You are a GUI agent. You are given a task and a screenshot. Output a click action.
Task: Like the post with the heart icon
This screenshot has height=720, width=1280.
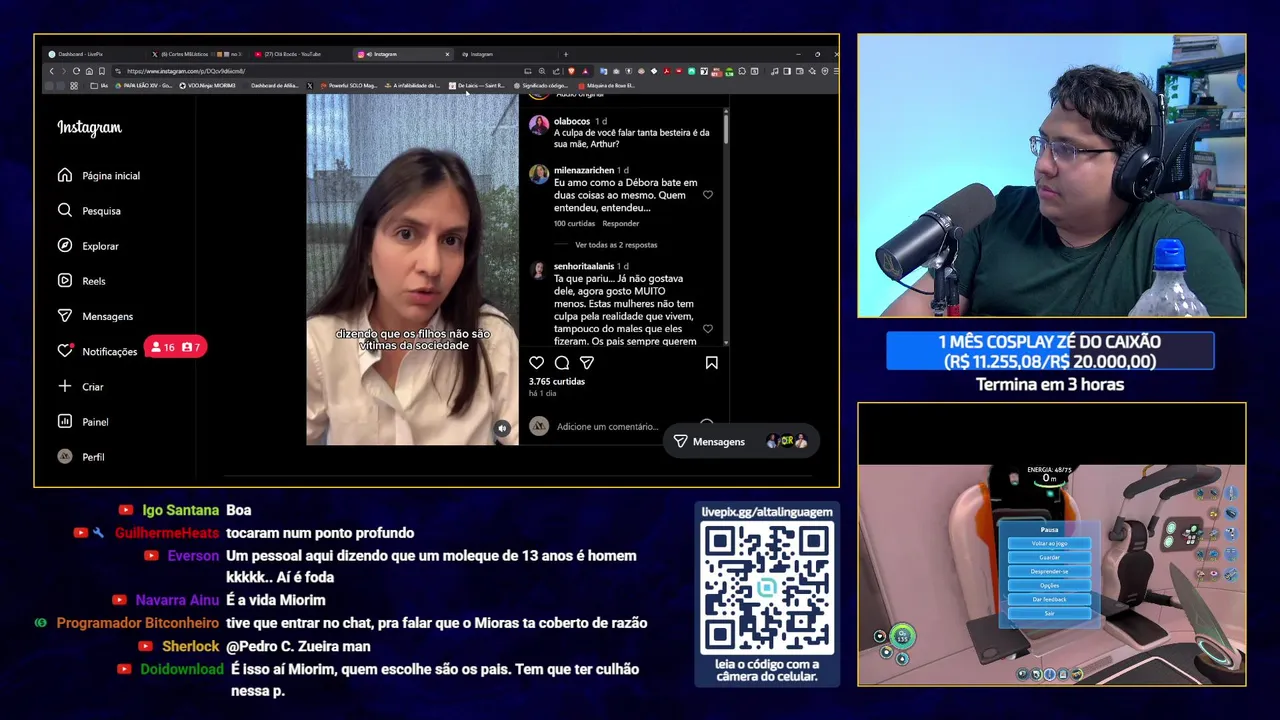(537, 363)
